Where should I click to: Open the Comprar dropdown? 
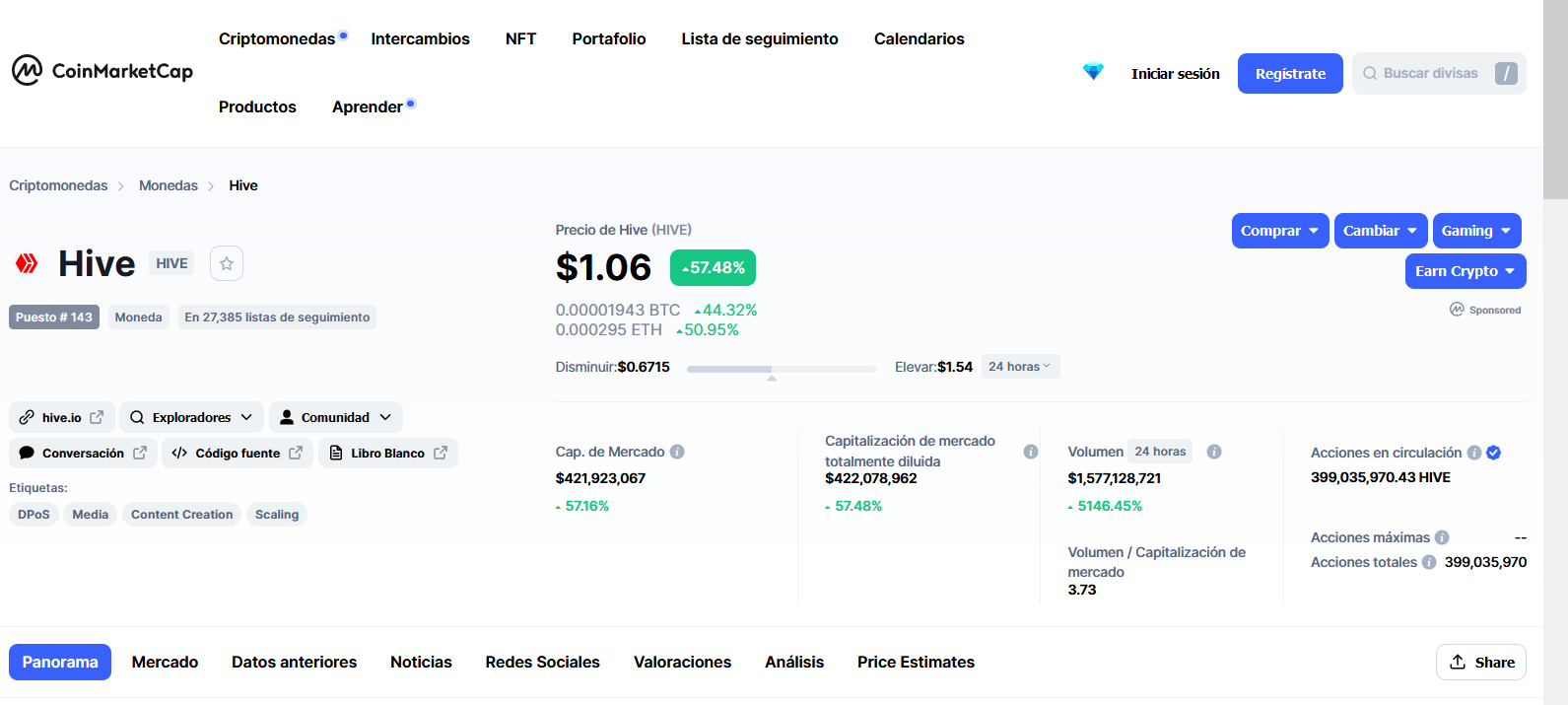tap(1280, 231)
